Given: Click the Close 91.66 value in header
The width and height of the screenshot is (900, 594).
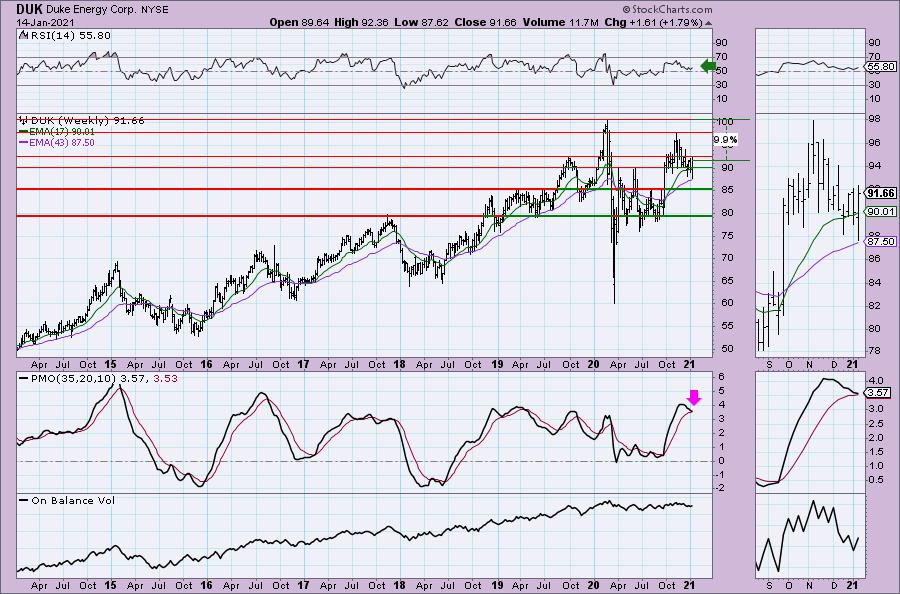Looking at the screenshot, I should coord(485,22).
